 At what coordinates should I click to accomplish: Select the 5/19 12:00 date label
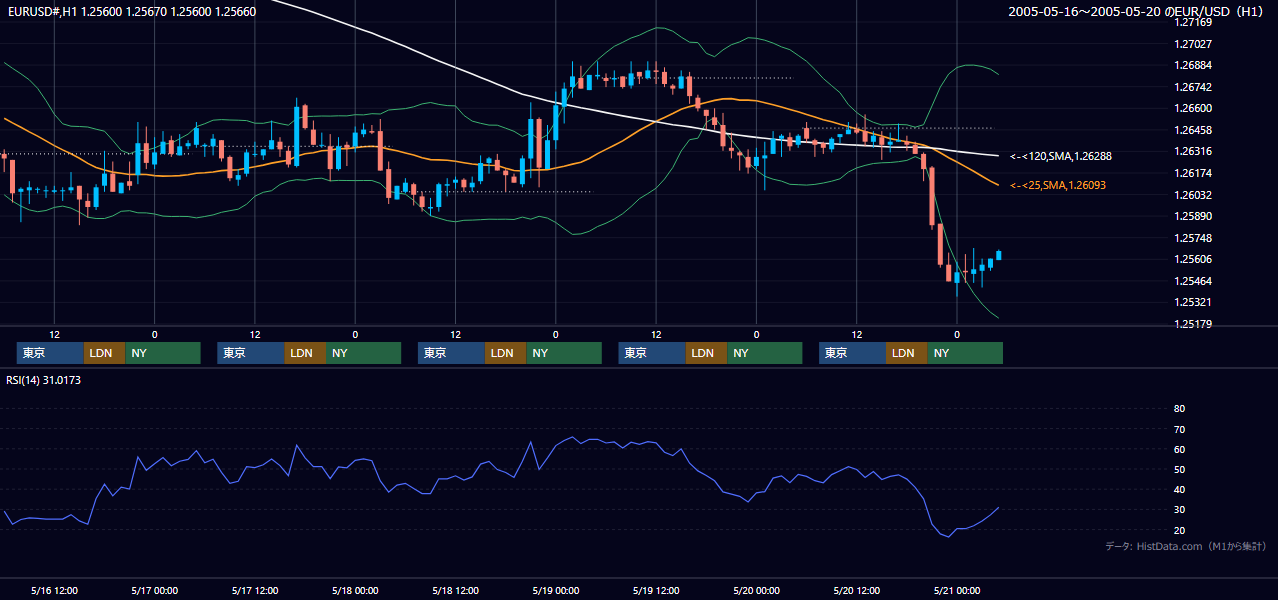[x=656, y=591]
